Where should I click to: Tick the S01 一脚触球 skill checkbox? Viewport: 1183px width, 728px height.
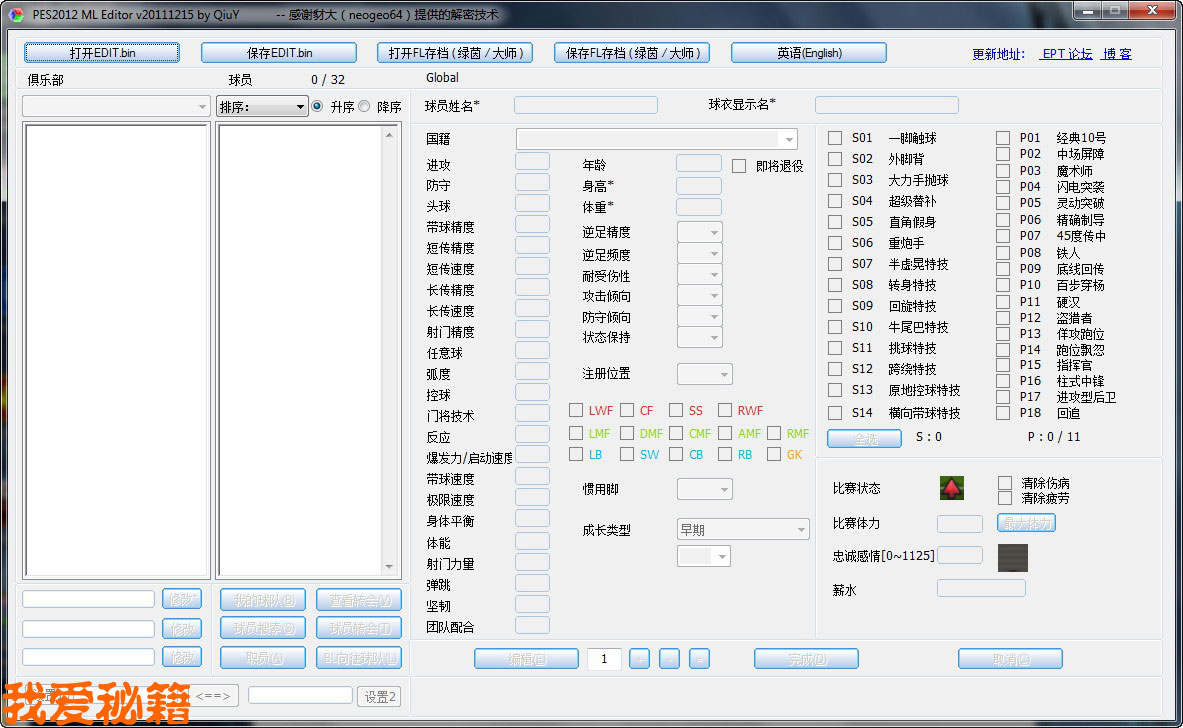tap(835, 138)
